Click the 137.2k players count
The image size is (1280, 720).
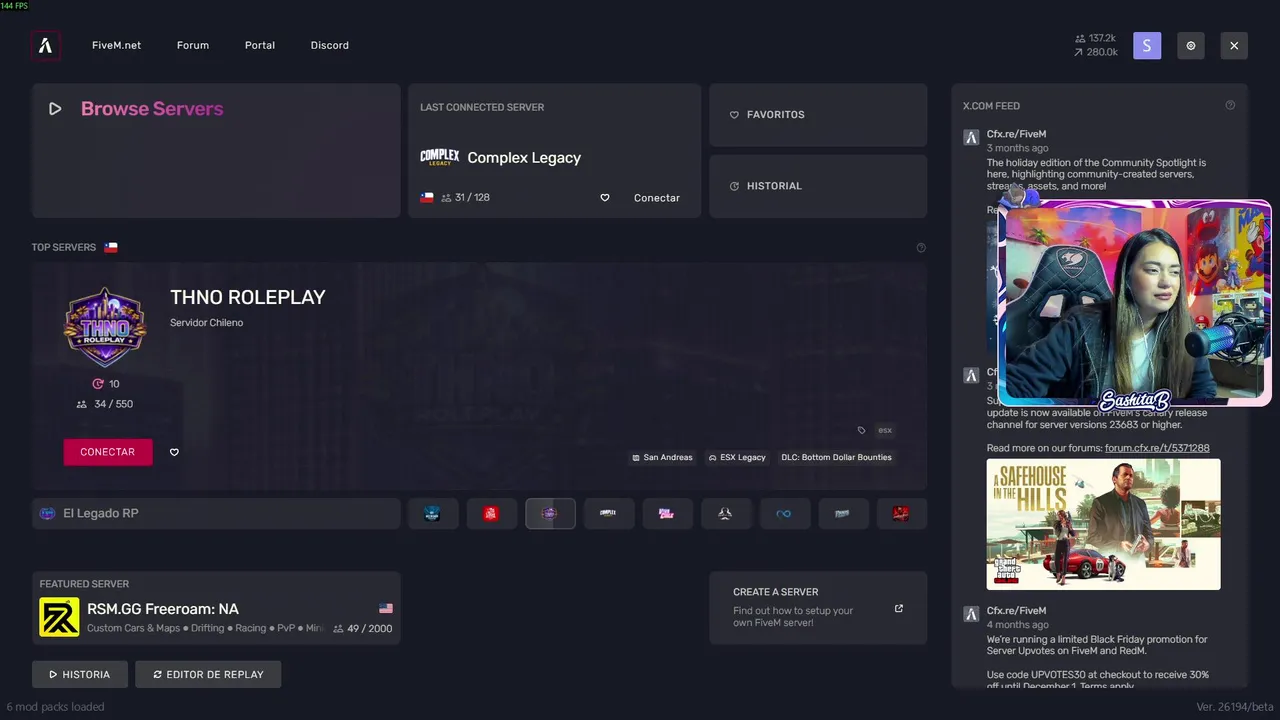pos(1096,38)
